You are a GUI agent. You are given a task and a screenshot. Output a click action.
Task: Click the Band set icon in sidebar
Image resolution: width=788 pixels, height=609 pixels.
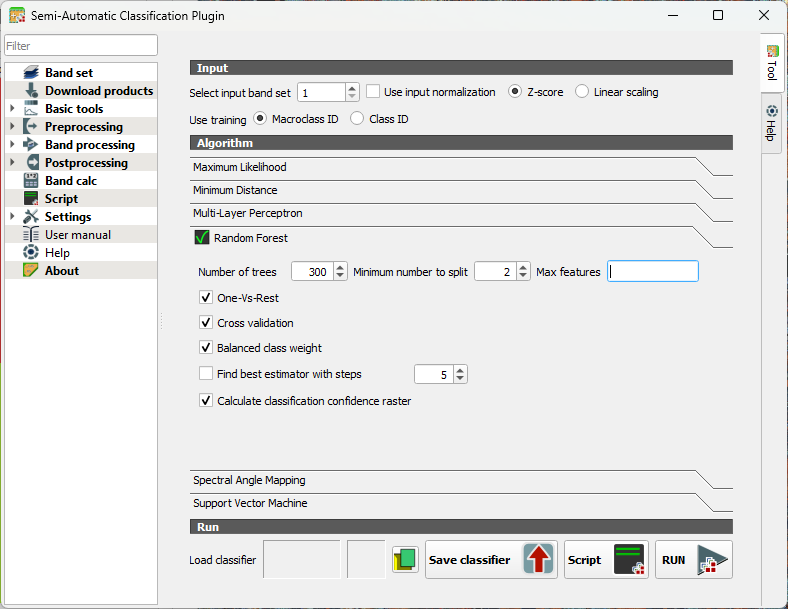pos(30,73)
